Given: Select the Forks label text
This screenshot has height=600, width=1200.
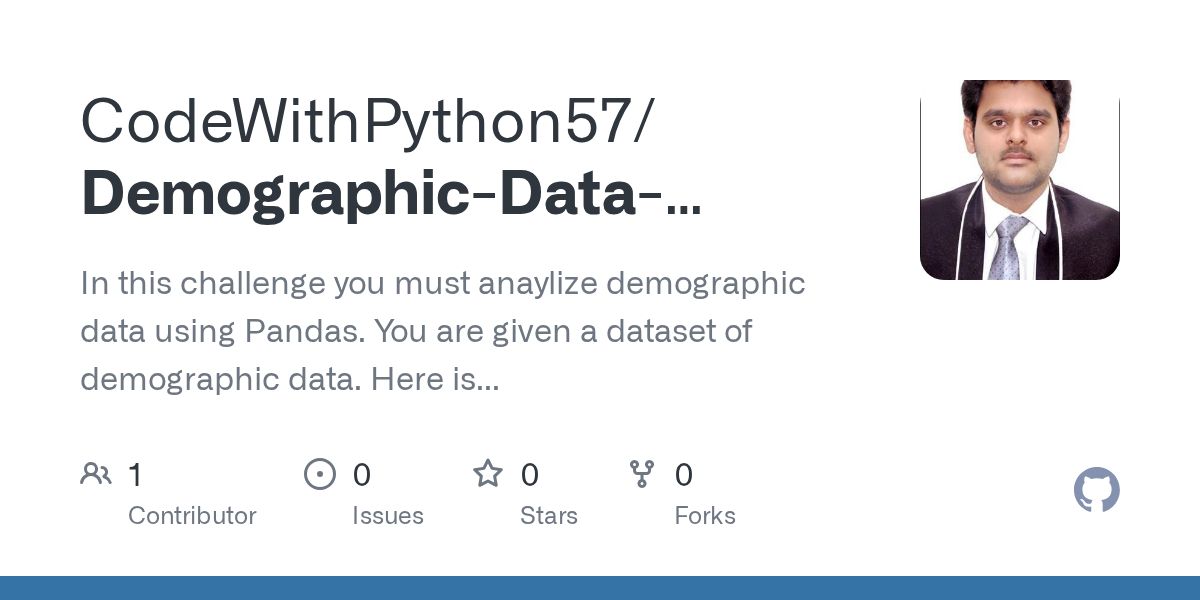Looking at the screenshot, I should click(x=704, y=516).
